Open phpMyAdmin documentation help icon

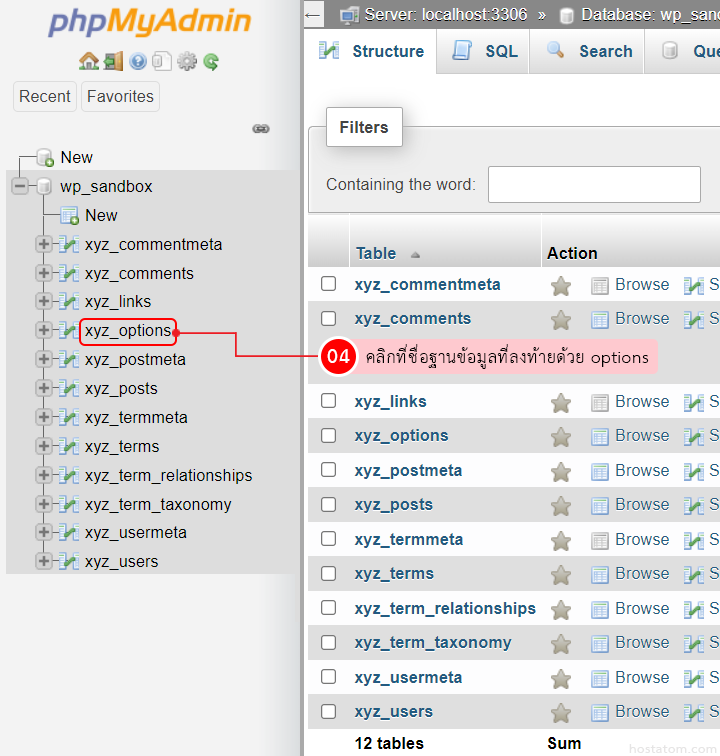[x=138, y=62]
